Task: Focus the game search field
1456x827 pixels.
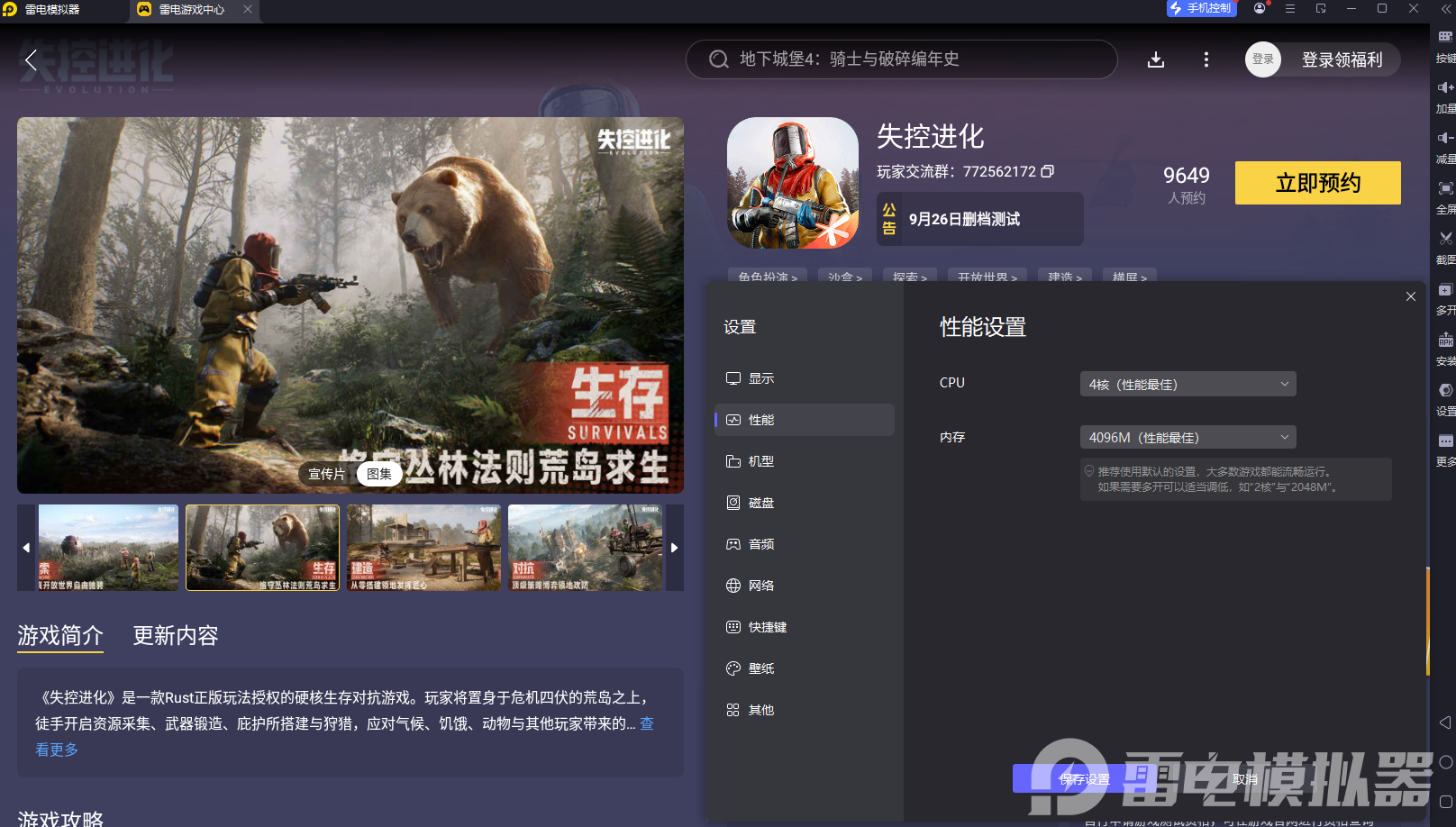Action: (x=901, y=59)
